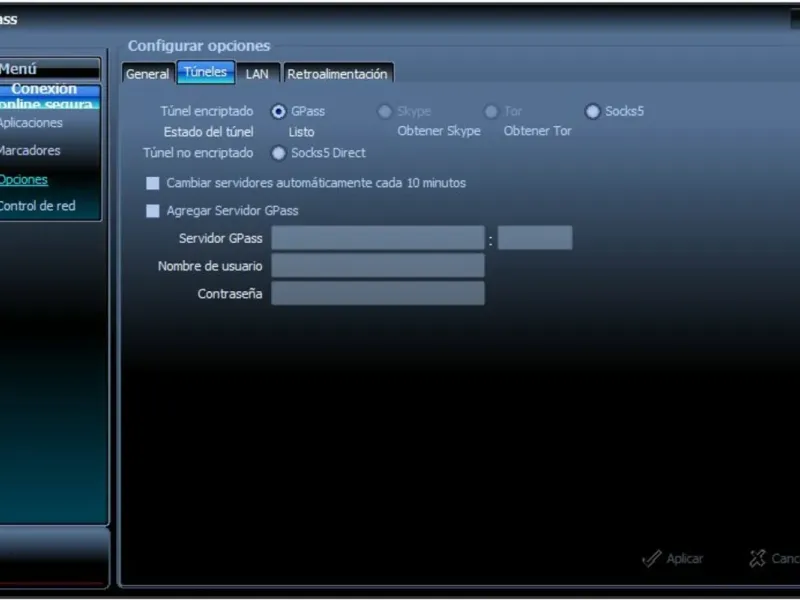Check the Agregar Servidor GPass box

pos(153,211)
